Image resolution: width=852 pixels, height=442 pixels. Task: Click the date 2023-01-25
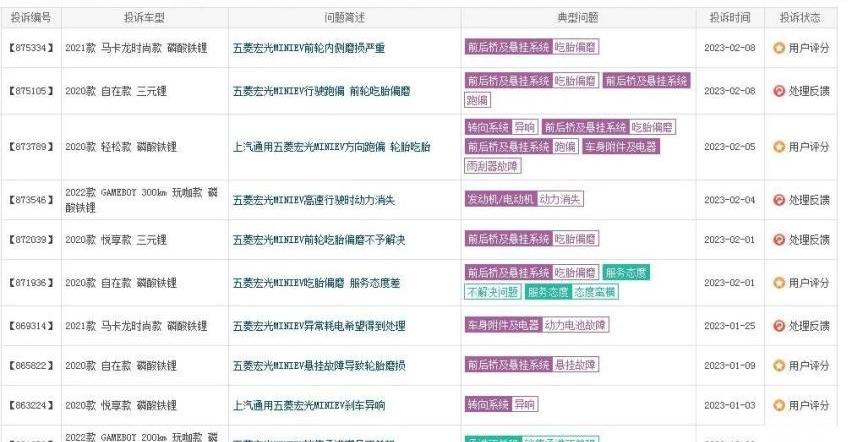click(x=730, y=326)
